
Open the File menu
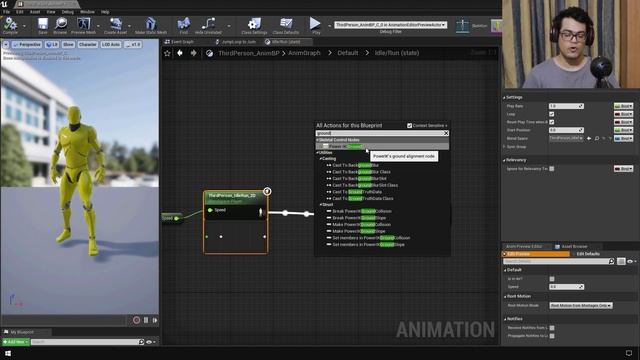tap(7, 12)
